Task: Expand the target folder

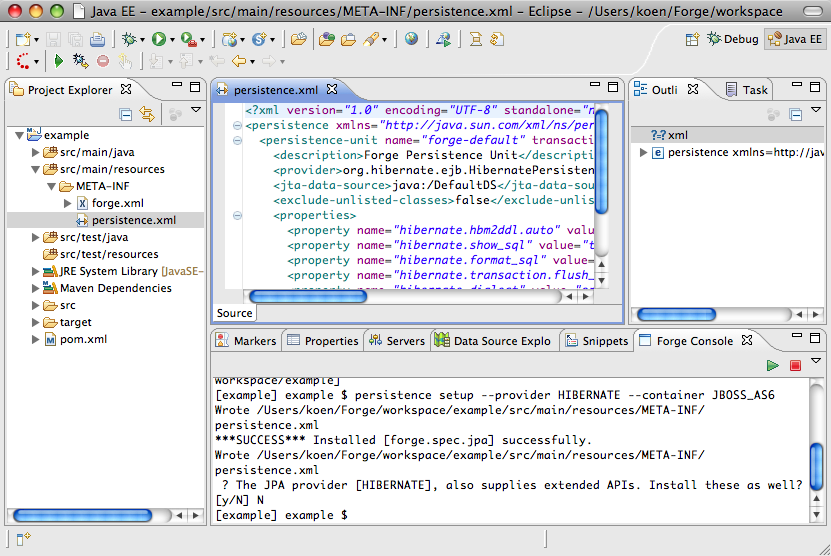Action: (x=36, y=322)
